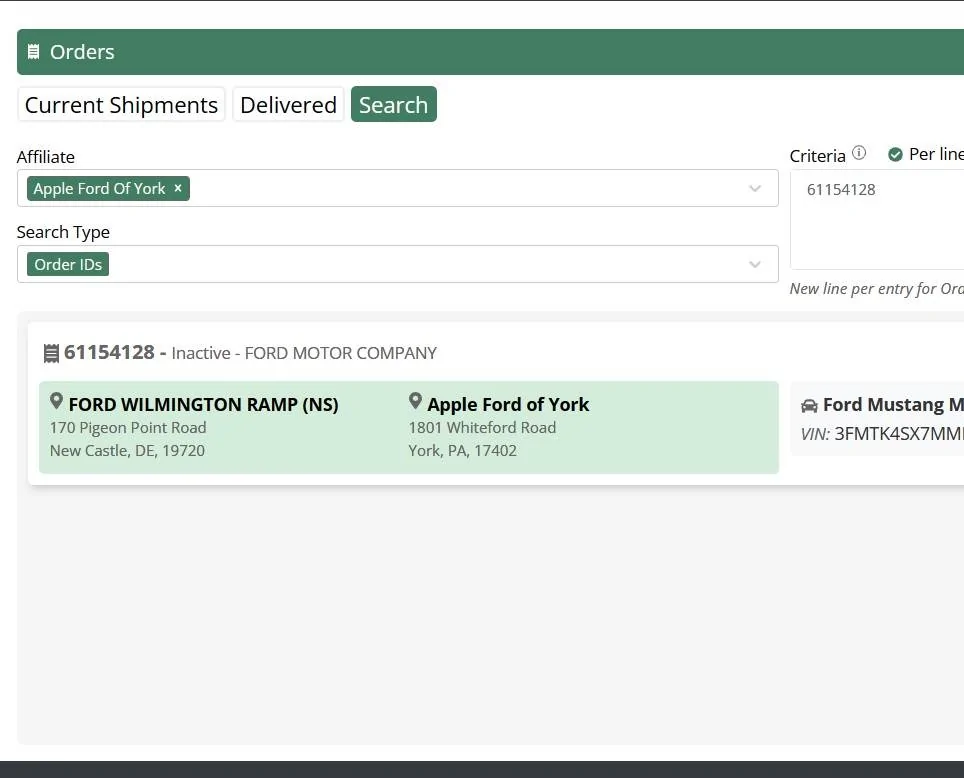
Task: Click the Apple Ford of York destination name
Action: click(x=508, y=405)
